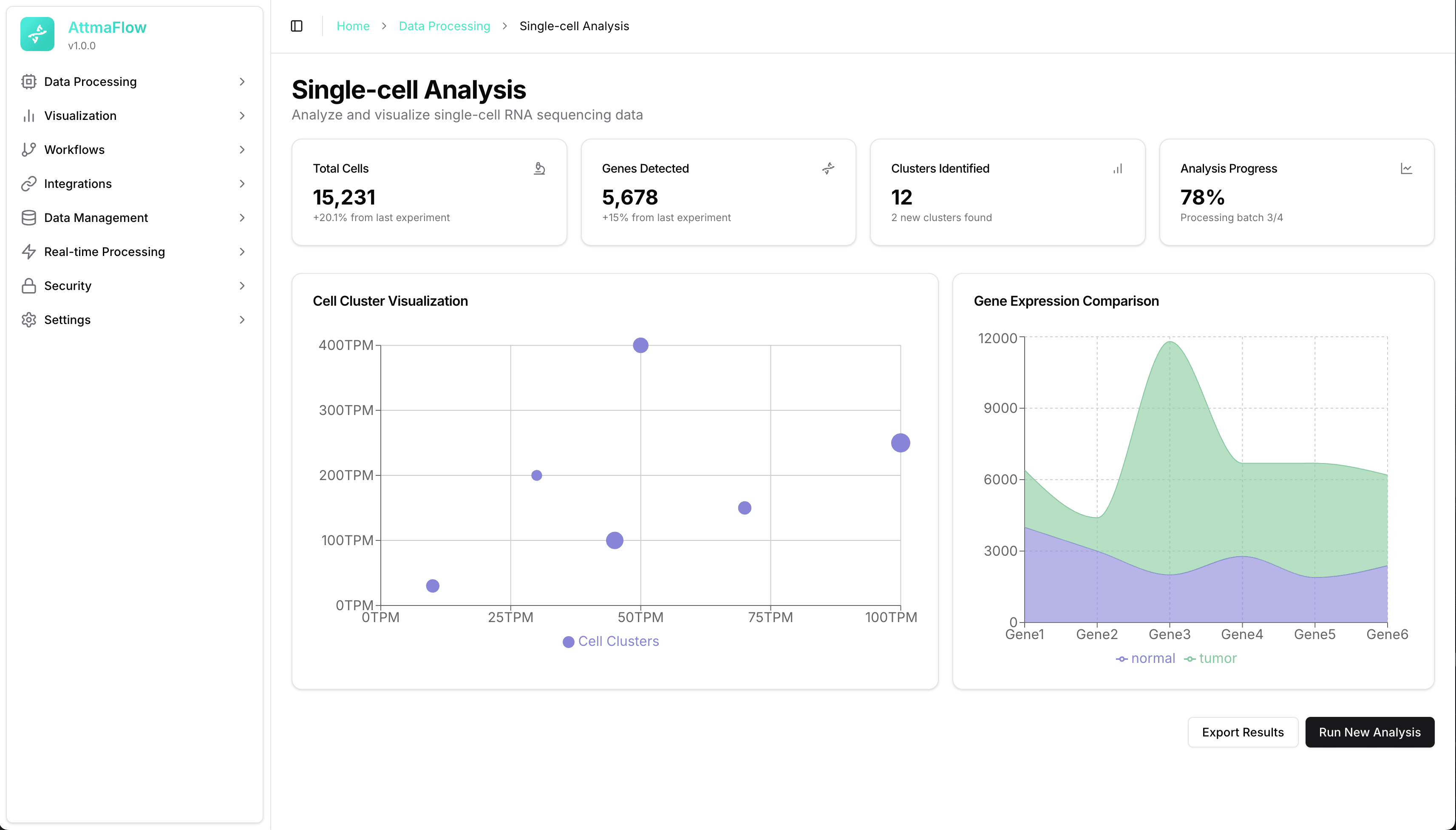Screen dimensions: 1456x830
Task: Expand the Settings menu section
Action: [x=67, y=320]
